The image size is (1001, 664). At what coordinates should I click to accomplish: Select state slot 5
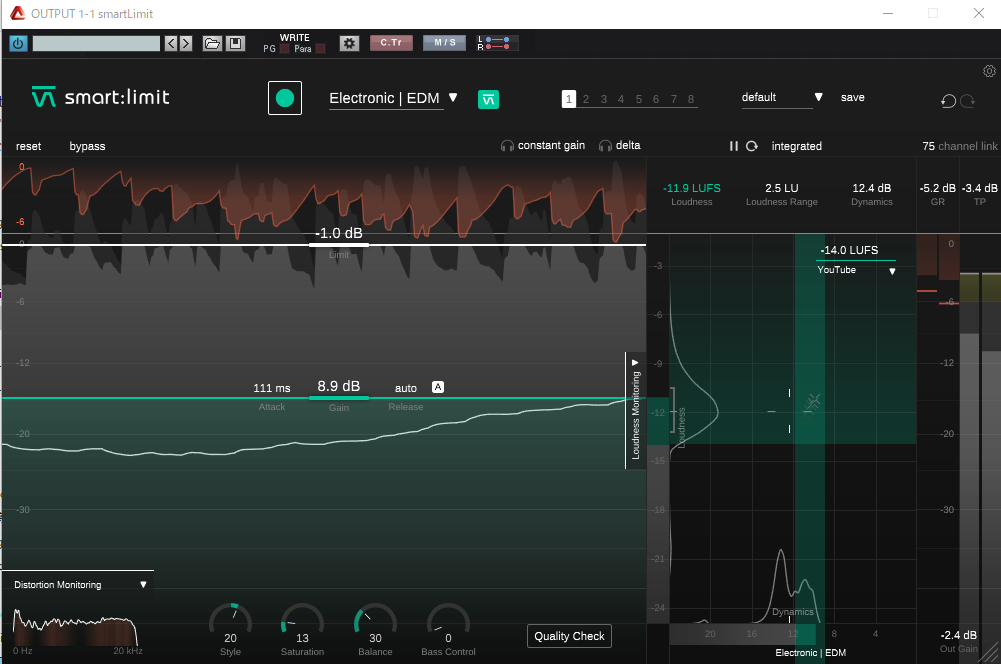[638, 99]
